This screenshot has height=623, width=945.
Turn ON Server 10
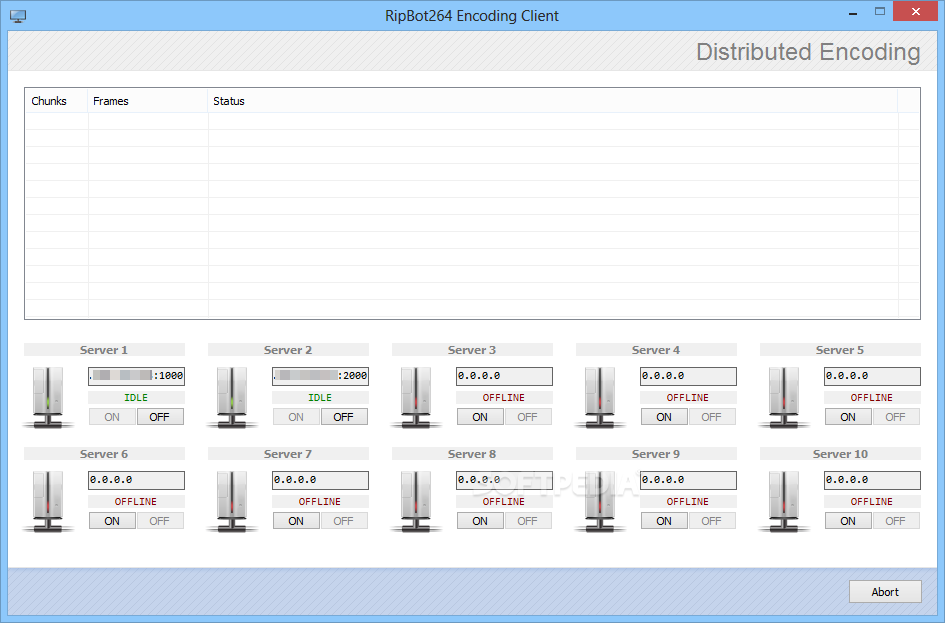pos(848,521)
